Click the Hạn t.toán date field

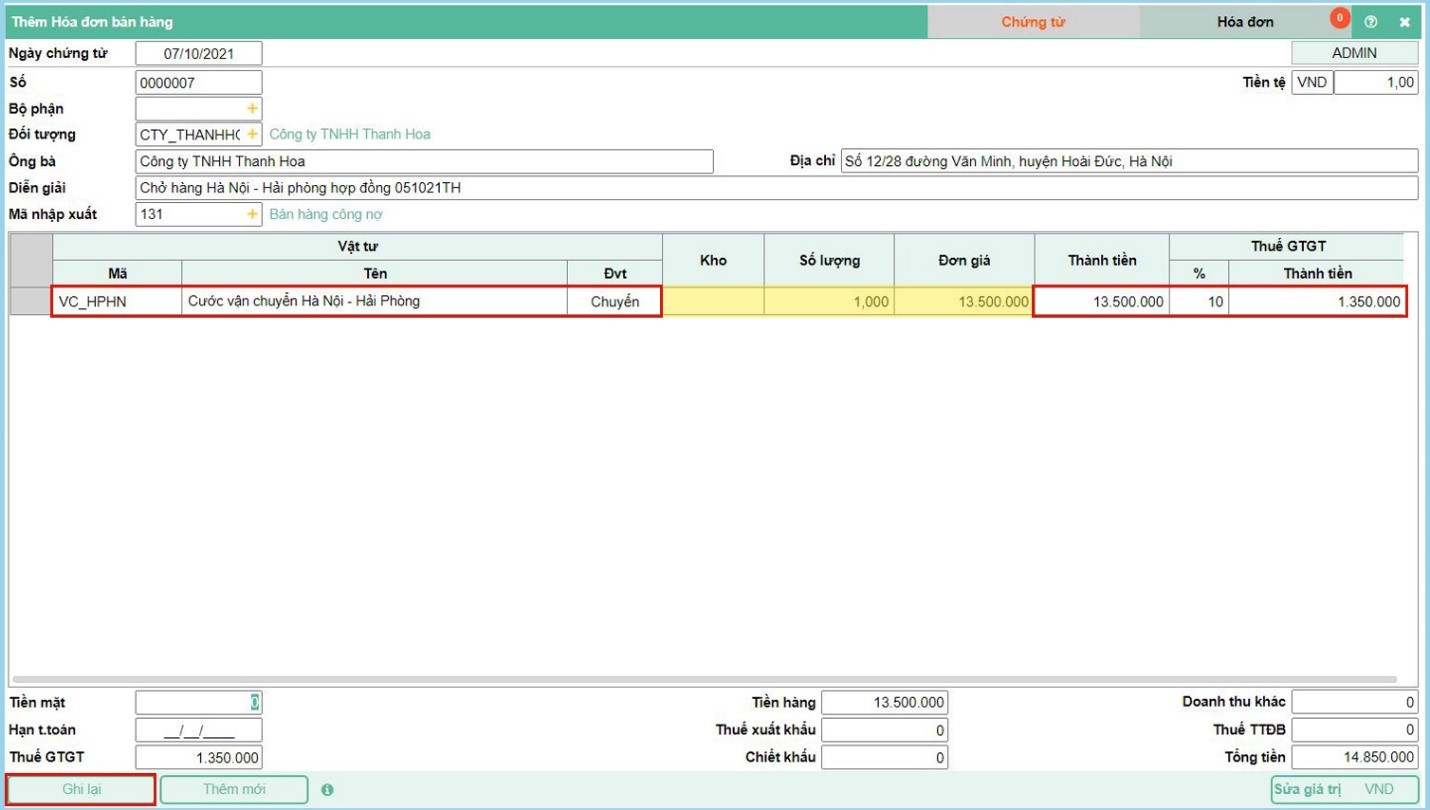point(199,730)
